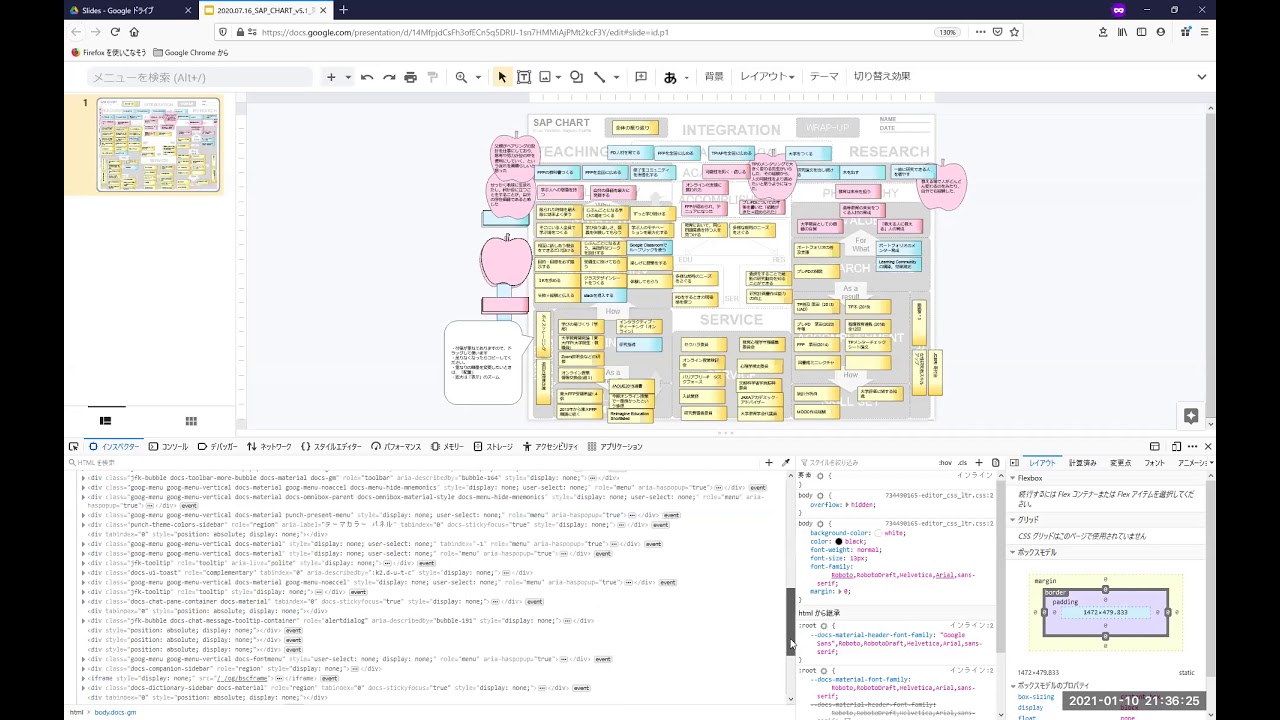Click the add comment icon
Image resolution: width=1280 pixels, height=720 pixels.
tap(641, 77)
